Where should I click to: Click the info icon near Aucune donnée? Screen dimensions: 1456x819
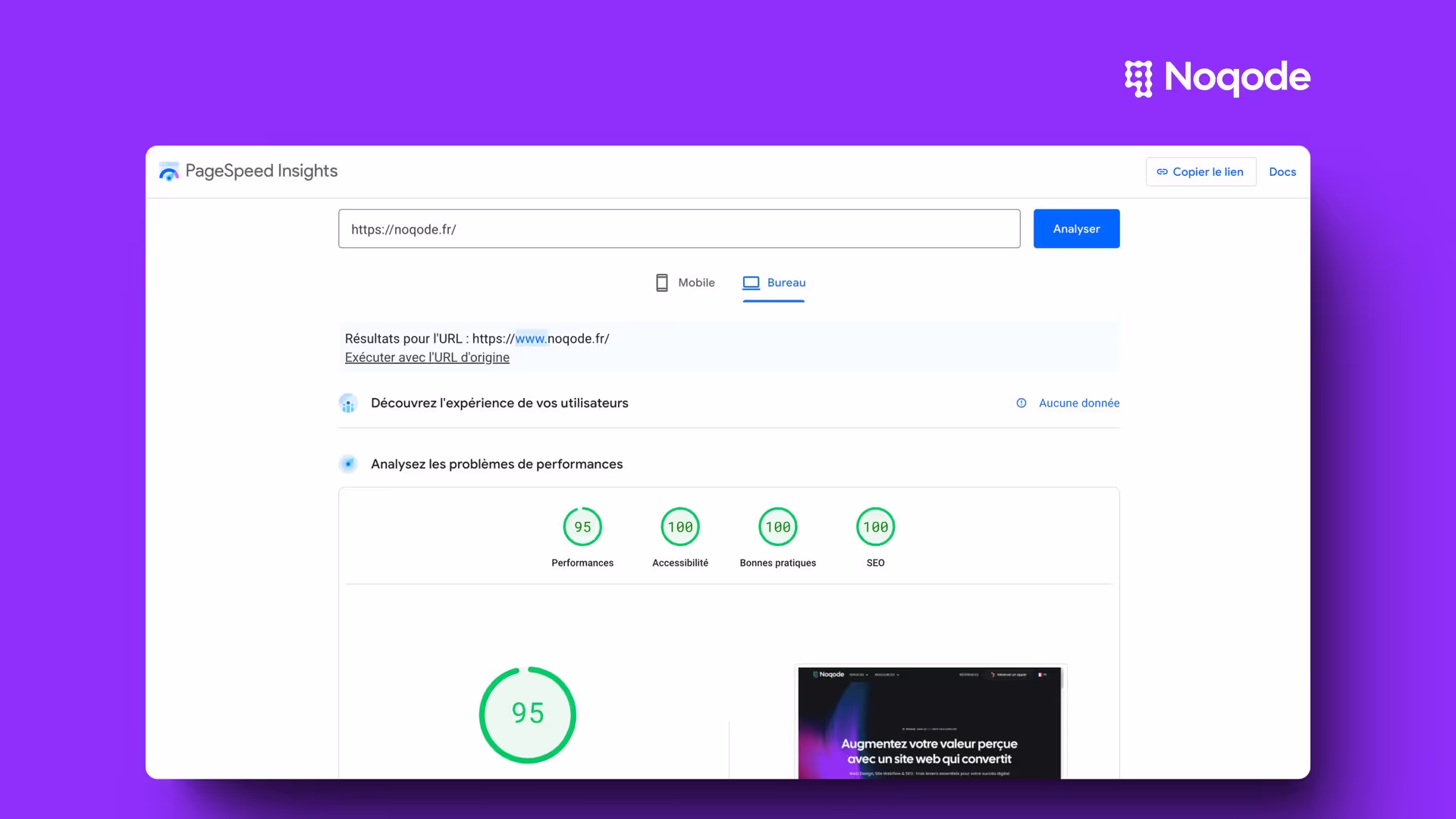tap(1021, 403)
